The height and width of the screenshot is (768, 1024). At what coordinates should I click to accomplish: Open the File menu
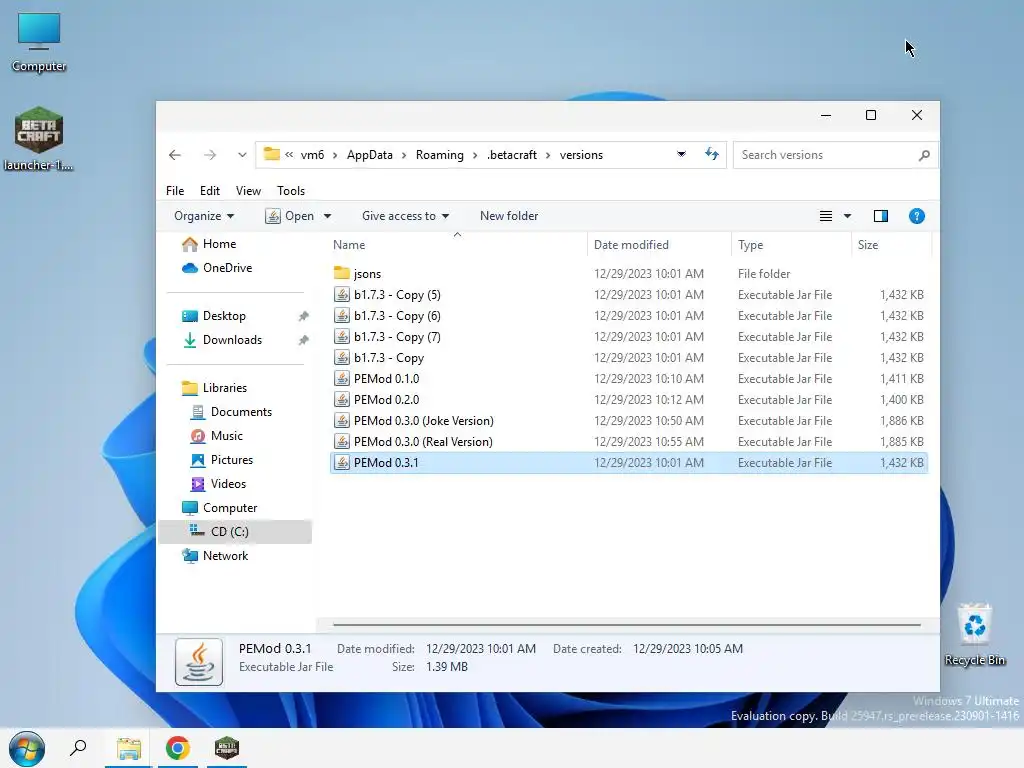(175, 191)
